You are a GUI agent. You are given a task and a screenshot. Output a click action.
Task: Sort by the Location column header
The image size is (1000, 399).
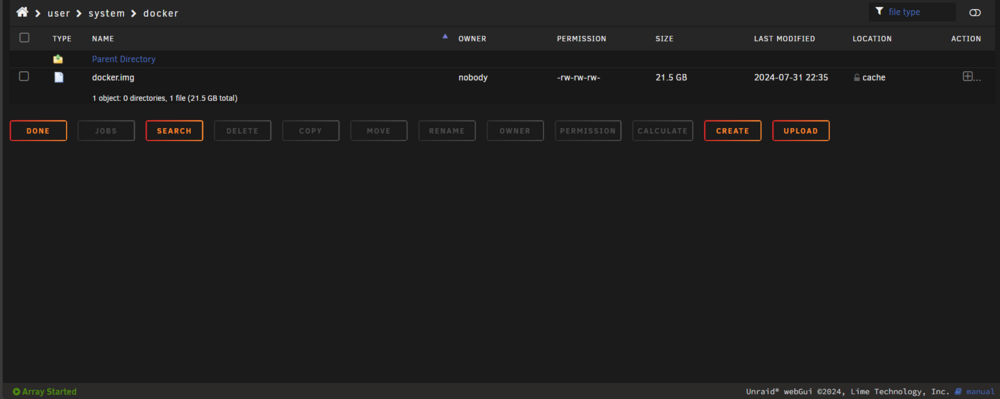coord(872,39)
